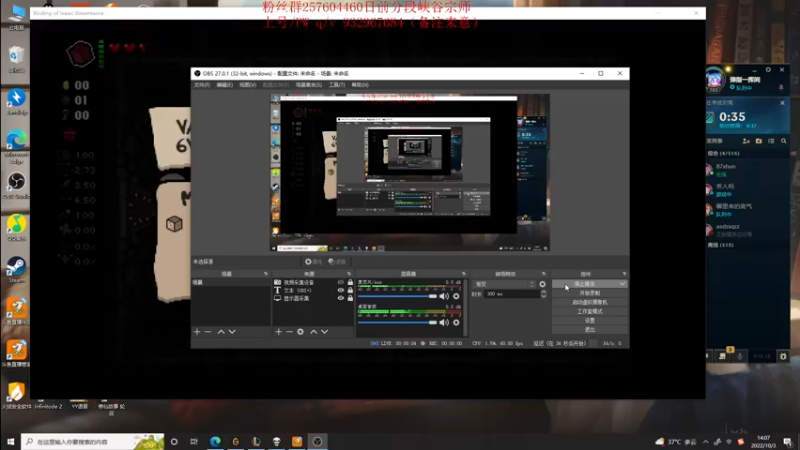
Task: Open the Steam desktop shortcut
Action: click(16, 270)
